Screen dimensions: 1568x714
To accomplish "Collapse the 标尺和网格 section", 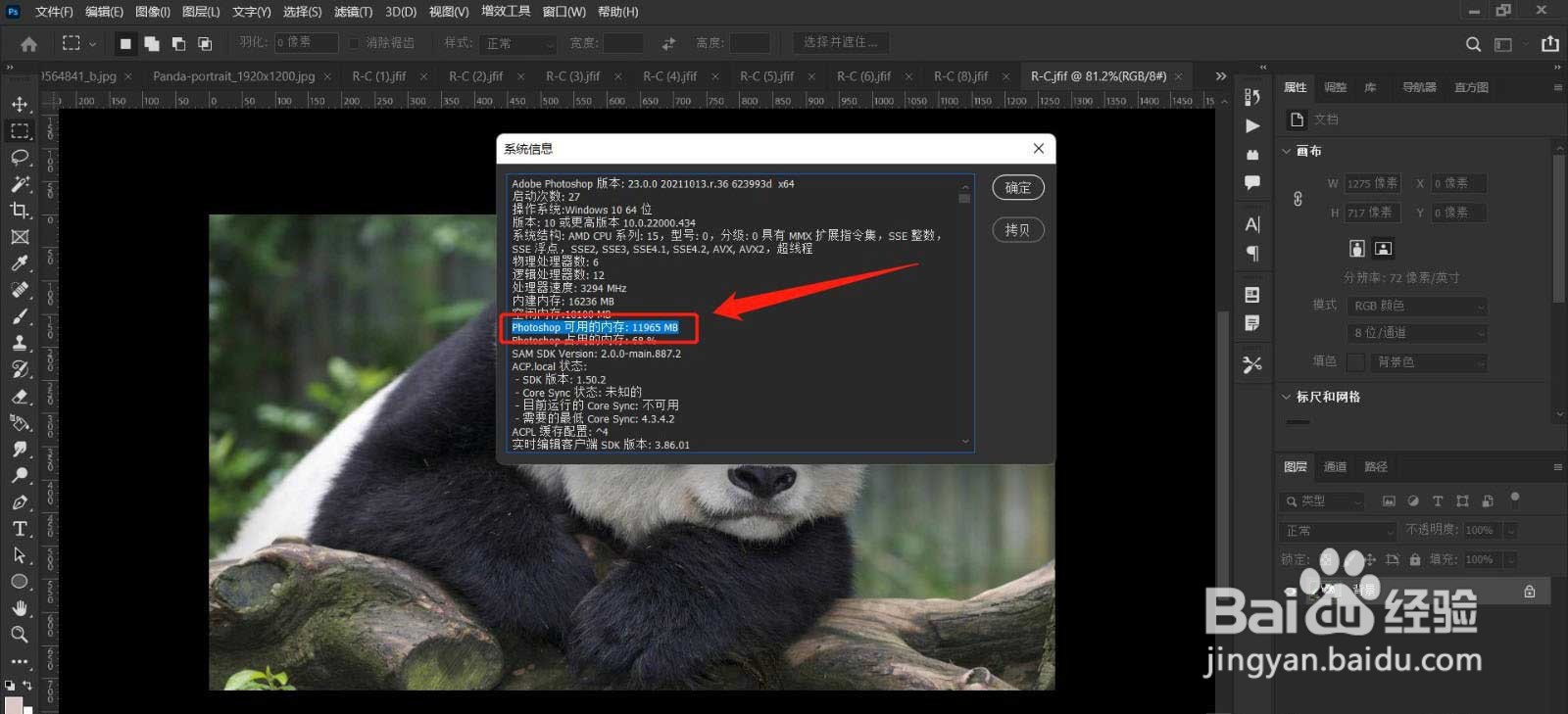I will pos(1287,397).
